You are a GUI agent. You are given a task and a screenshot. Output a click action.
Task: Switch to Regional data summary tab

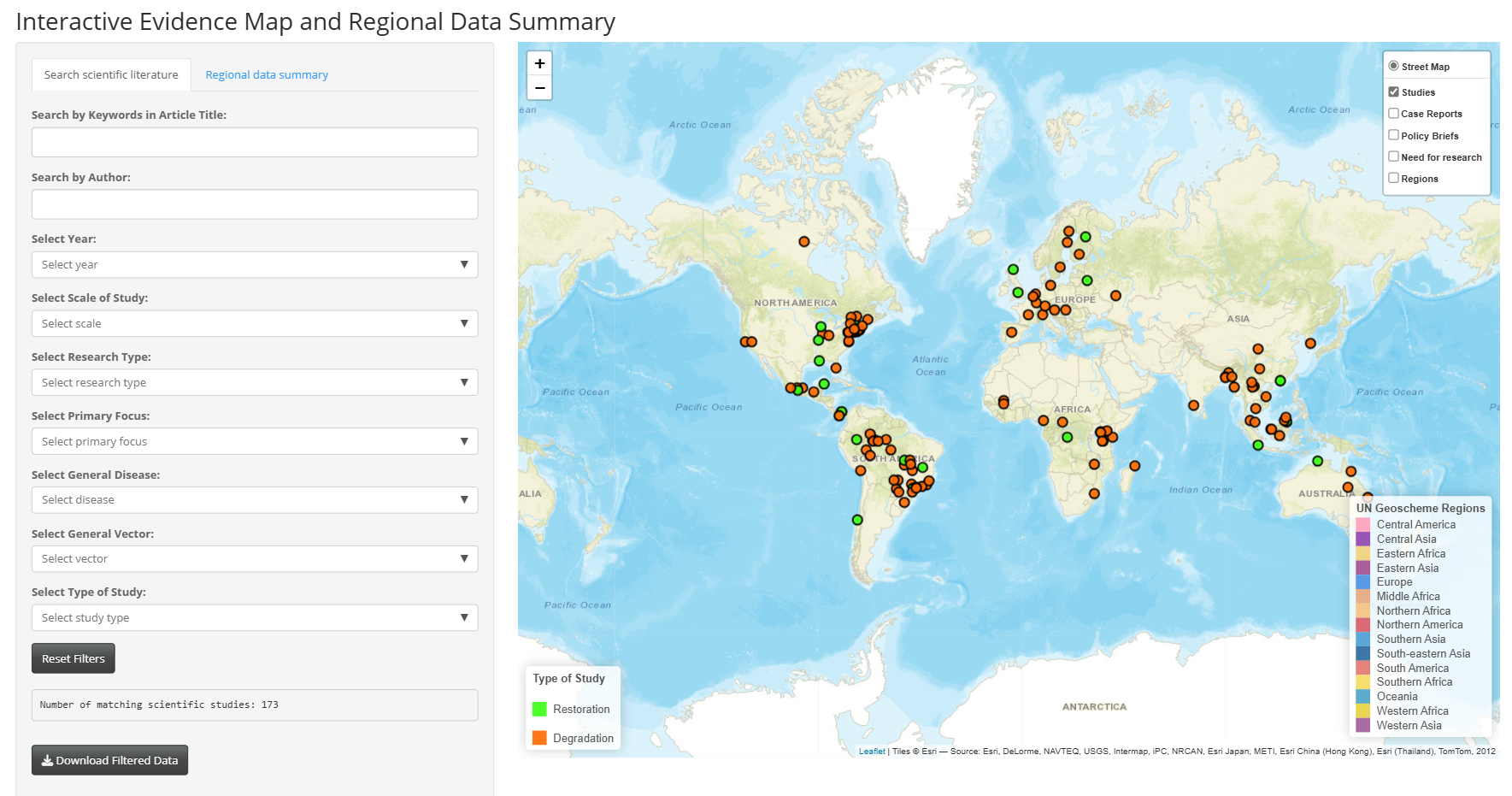point(267,75)
